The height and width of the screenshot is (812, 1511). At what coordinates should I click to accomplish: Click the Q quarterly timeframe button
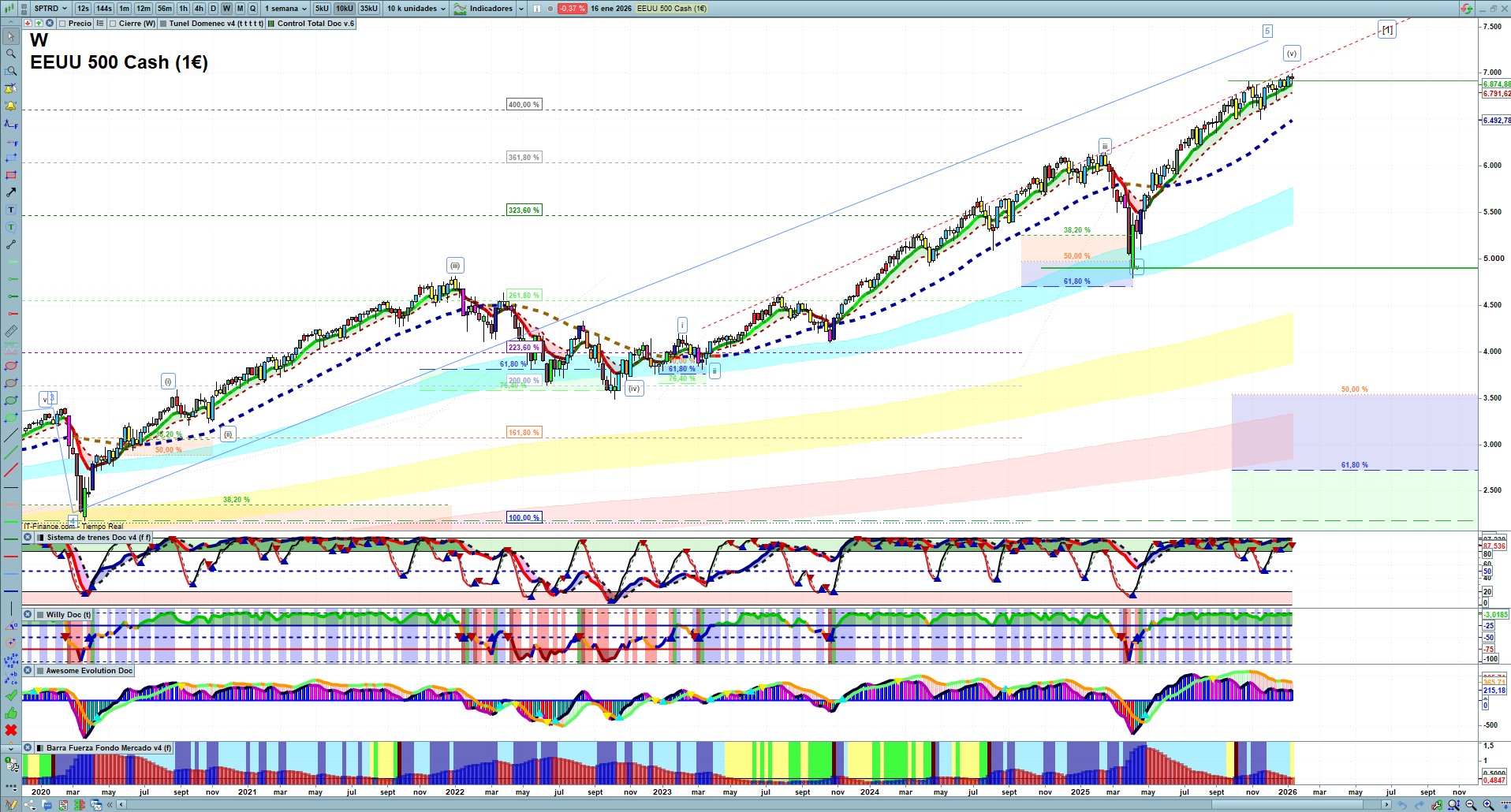253,9
